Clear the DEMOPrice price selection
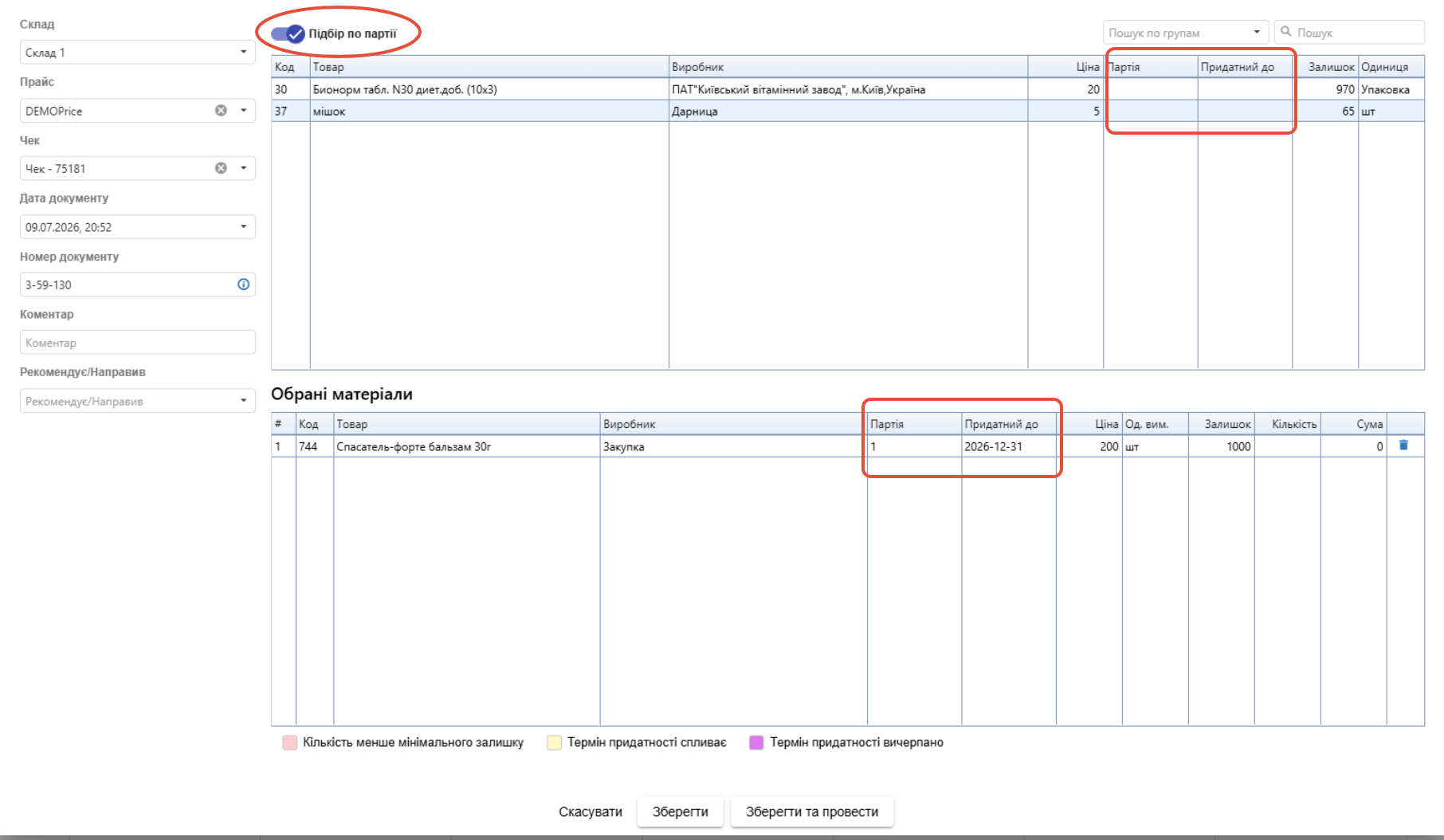 click(221, 111)
